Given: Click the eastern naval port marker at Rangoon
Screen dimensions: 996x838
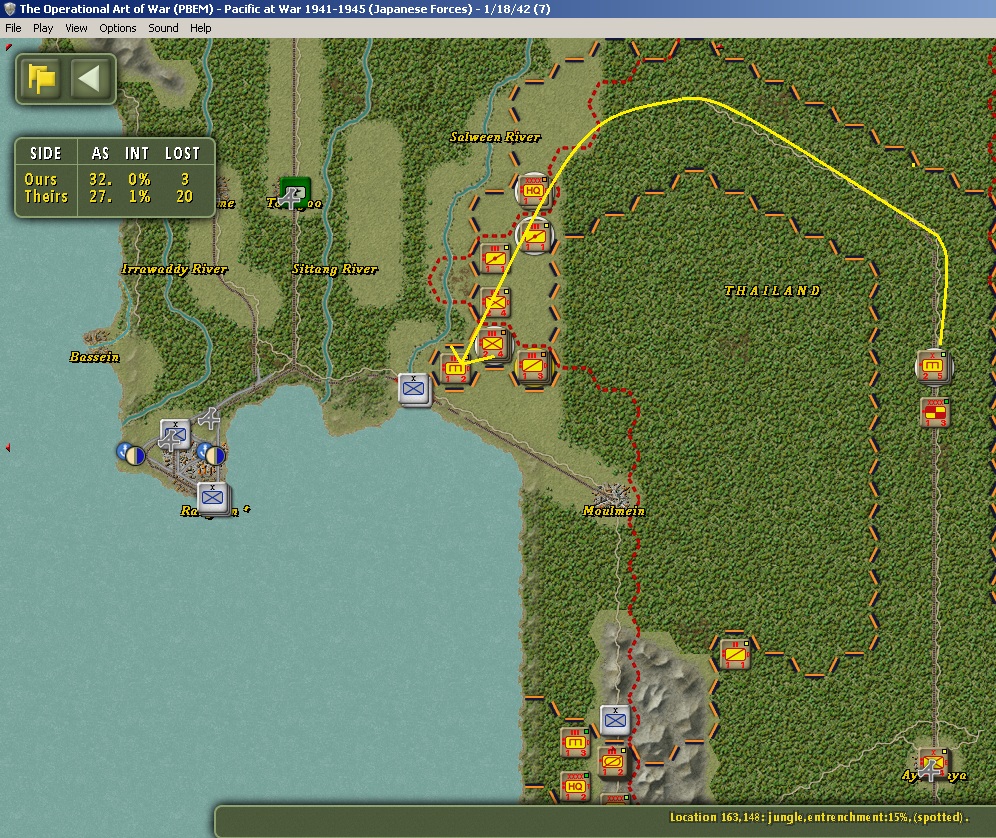Looking at the screenshot, I should (211, 454).
